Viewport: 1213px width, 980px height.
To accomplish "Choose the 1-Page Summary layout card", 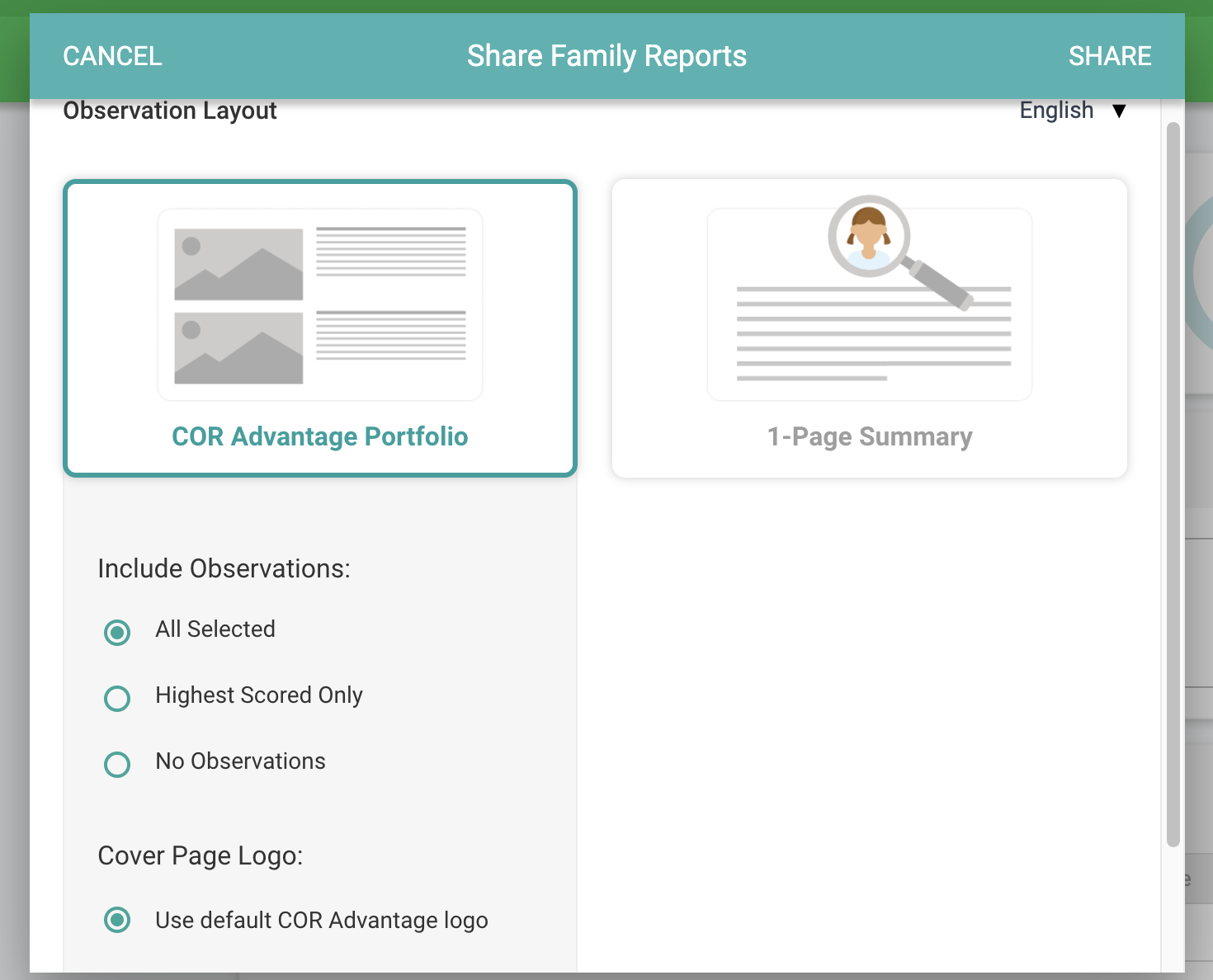I will tap(870, 328).
